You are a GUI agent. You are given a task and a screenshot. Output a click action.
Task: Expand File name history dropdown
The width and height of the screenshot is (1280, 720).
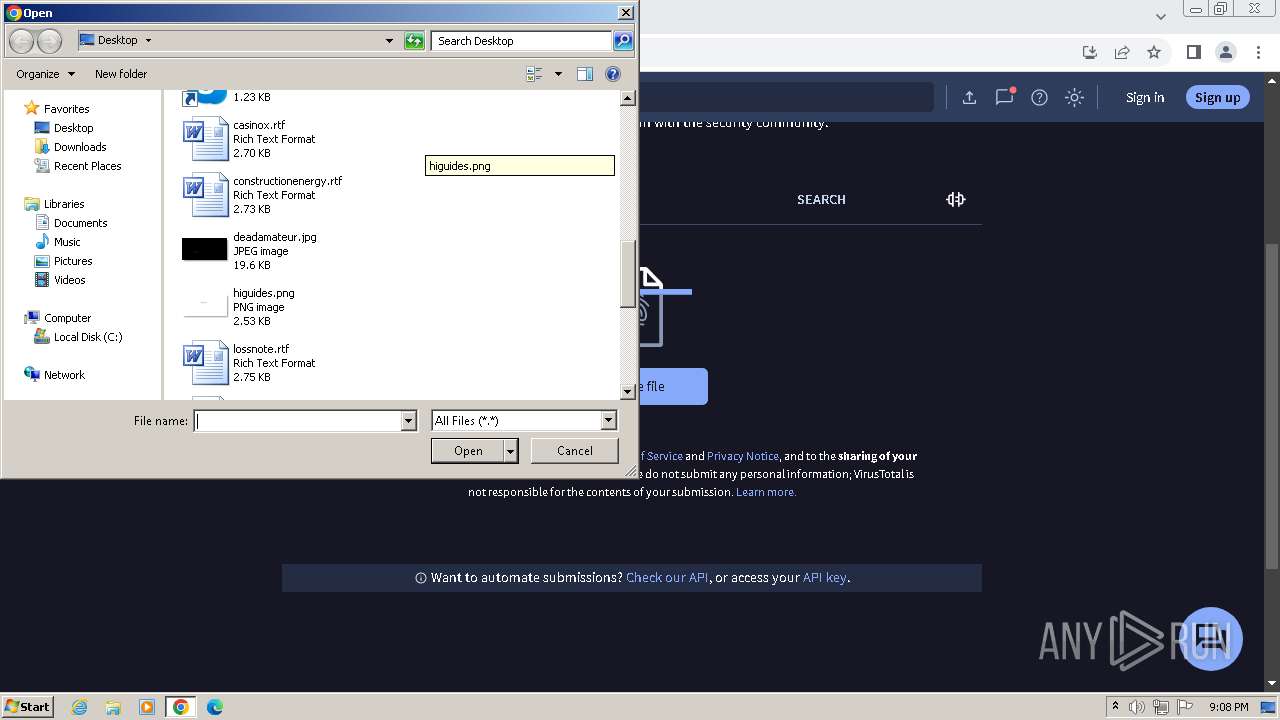tap(408, 421)
